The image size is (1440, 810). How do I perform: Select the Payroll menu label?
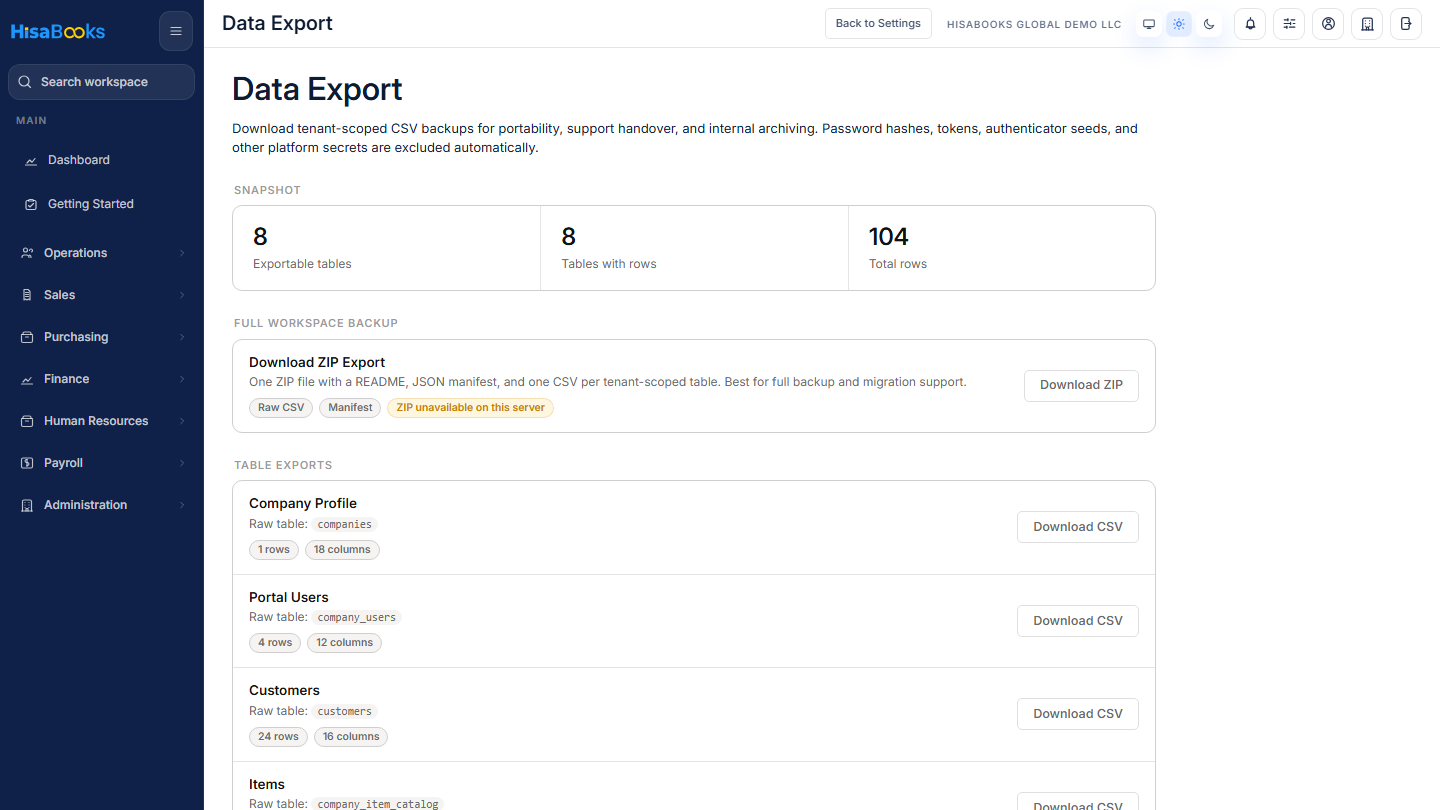click(63, 463)
